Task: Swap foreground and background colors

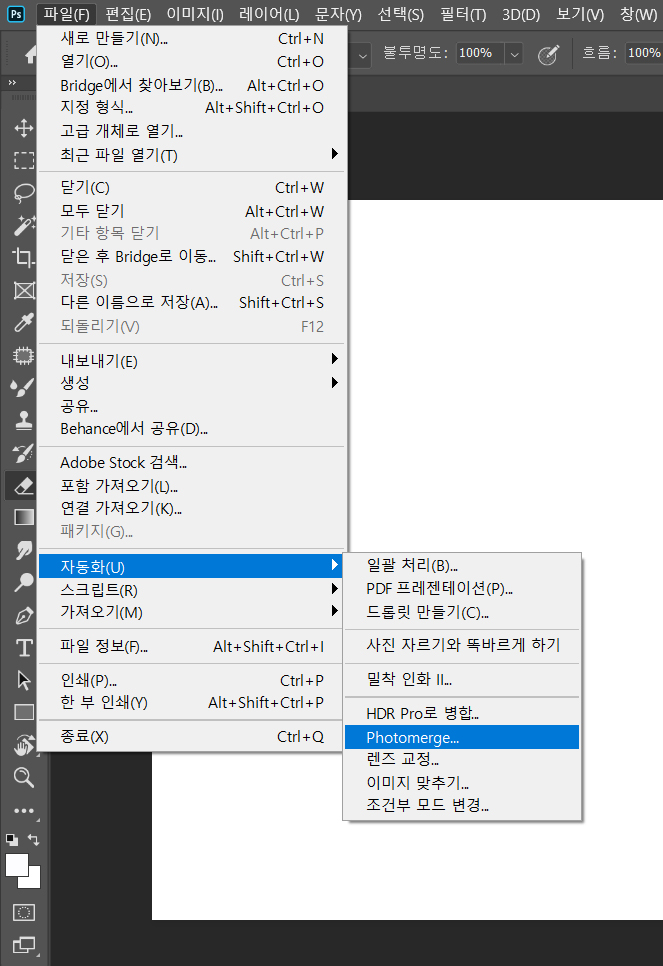Action: pyautogui.click(x=34, y=840)
